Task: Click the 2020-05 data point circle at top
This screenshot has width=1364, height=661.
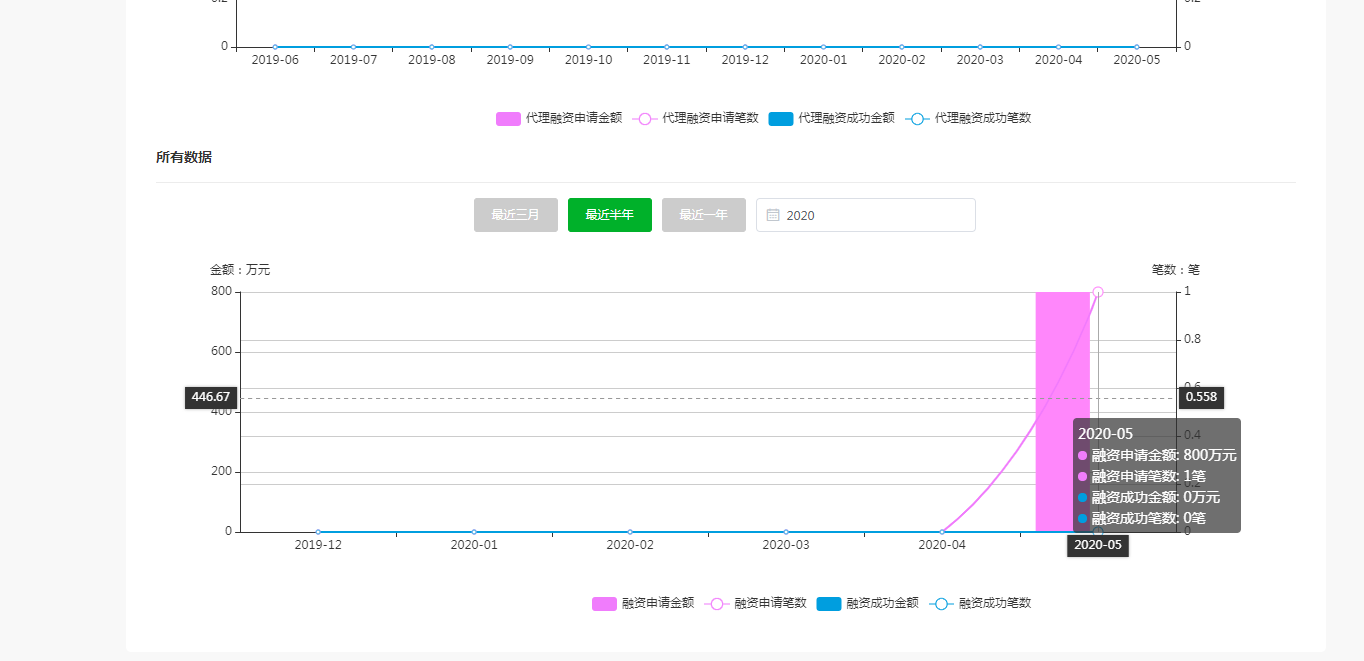Action: coord(1098,292)
